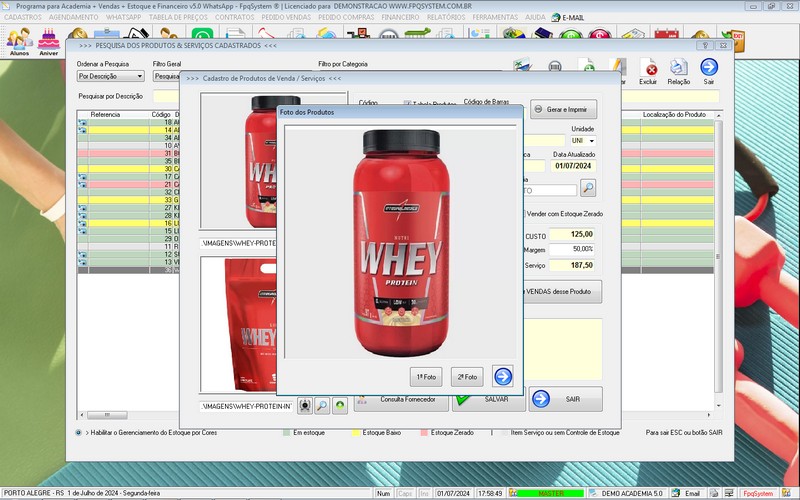
Task: Open the Aniver birthdays toolbar icon
Action: tap(49, 41)
